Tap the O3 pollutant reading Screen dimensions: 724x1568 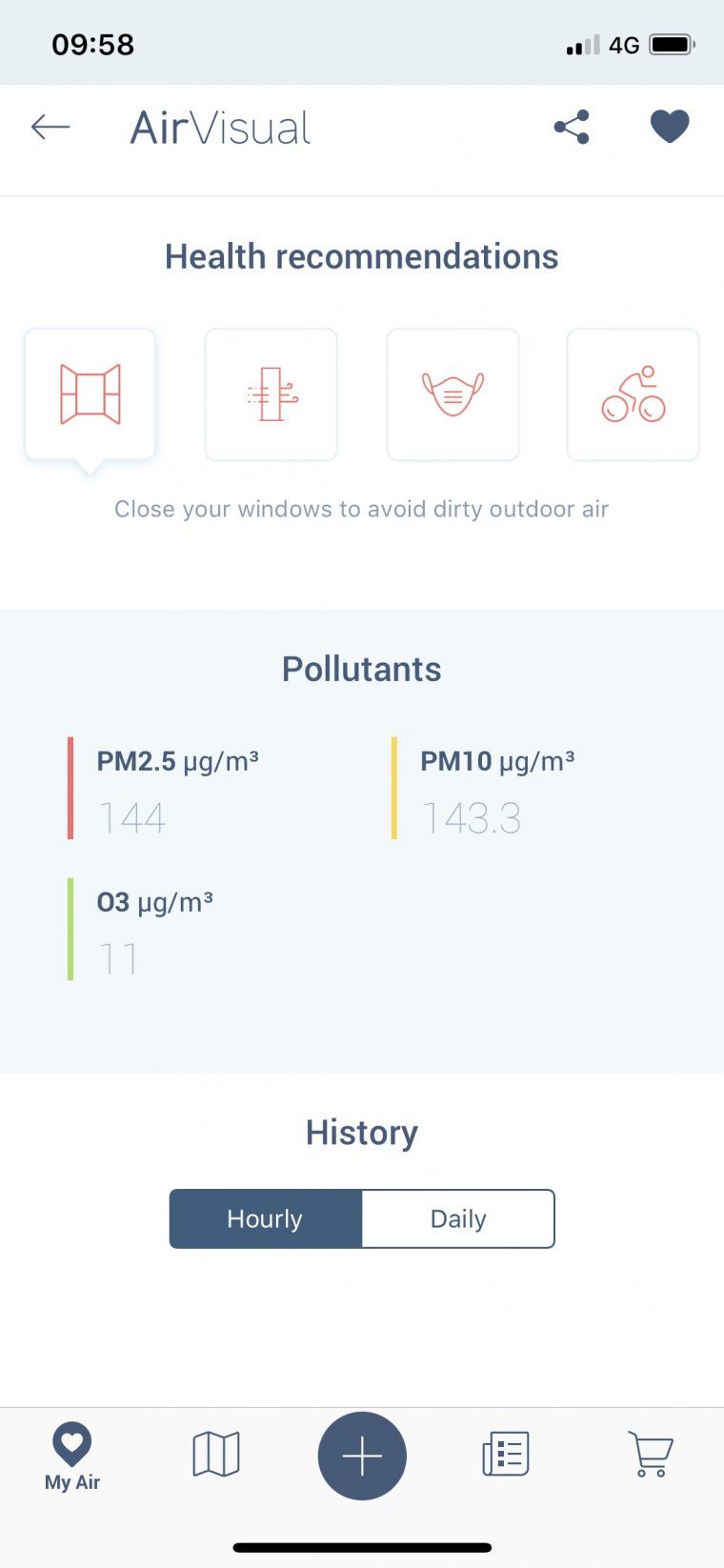[x=154, y=929]
